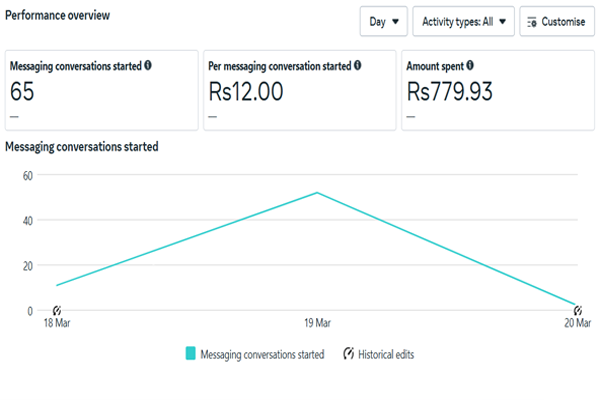Viewport: 600px width, 400px height.
Task: Expand the Activity types: All dropdown
Action: coord(463,21)
